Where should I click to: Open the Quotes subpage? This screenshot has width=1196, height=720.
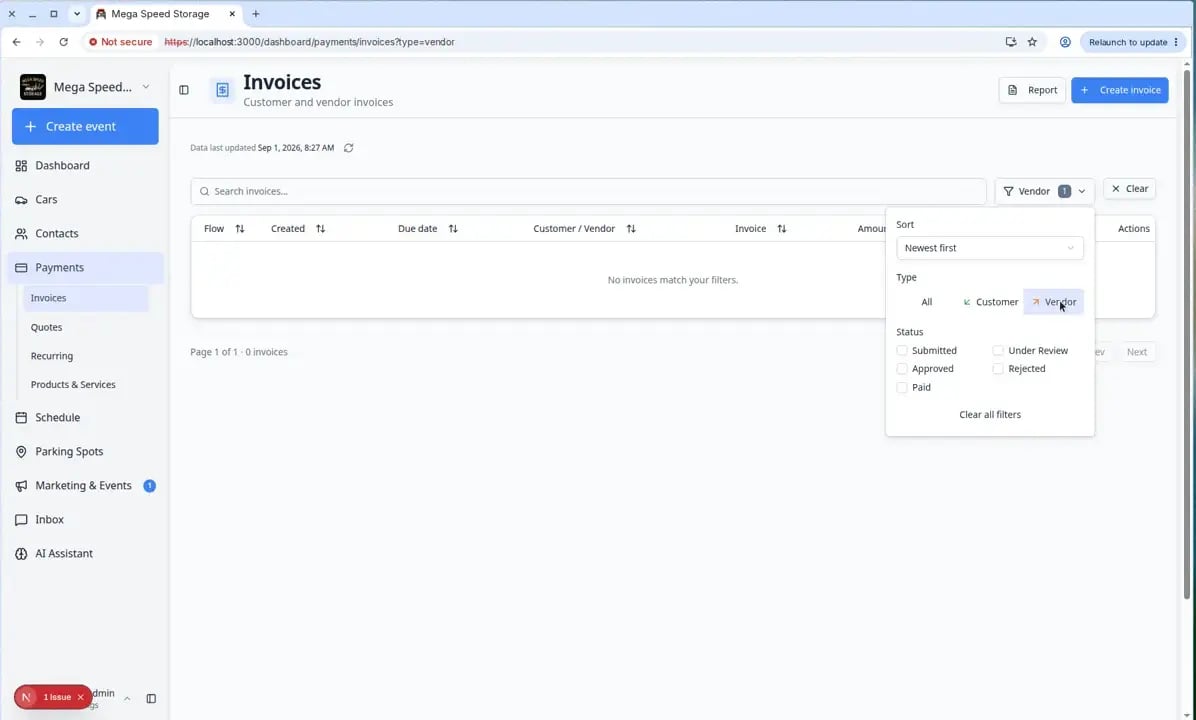click(47, 327)
